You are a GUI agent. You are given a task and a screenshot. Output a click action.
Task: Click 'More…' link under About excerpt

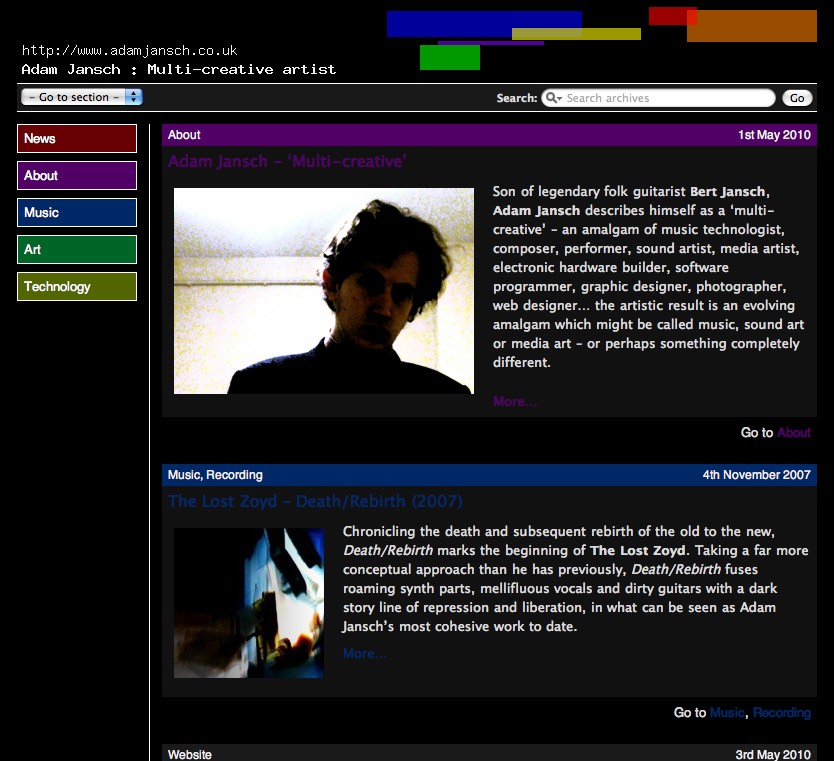(515, 402)
